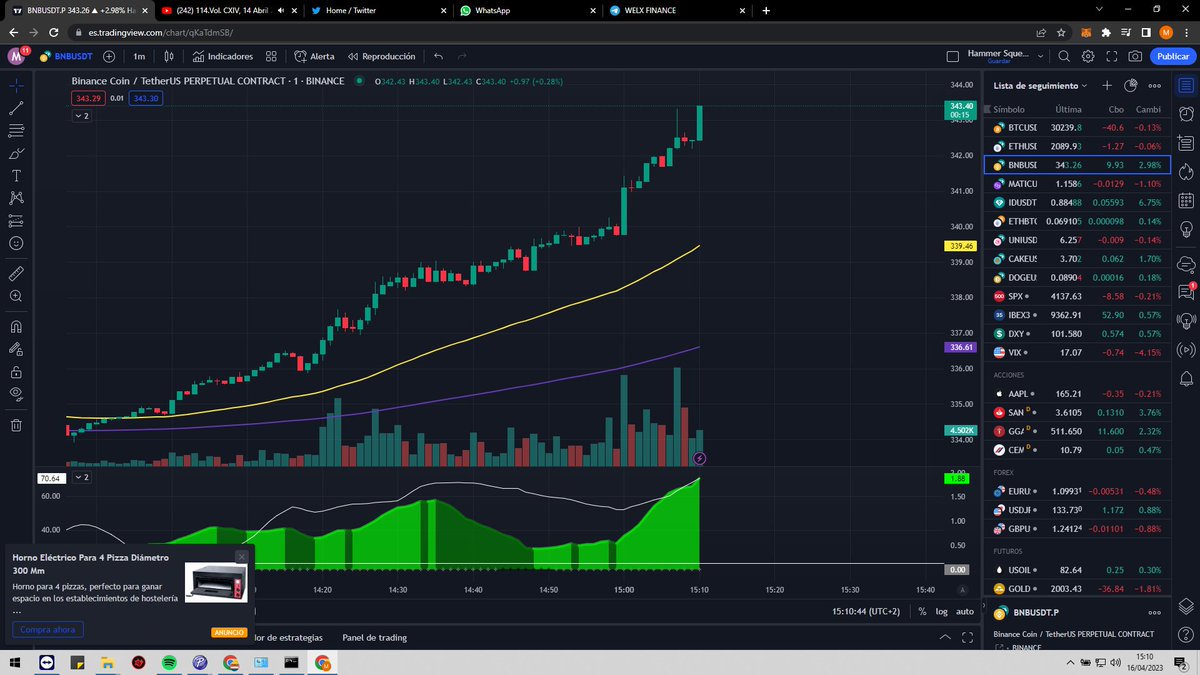Lock all drawing tools
This screenshot has height=675, width=1200.
(16, 371)
